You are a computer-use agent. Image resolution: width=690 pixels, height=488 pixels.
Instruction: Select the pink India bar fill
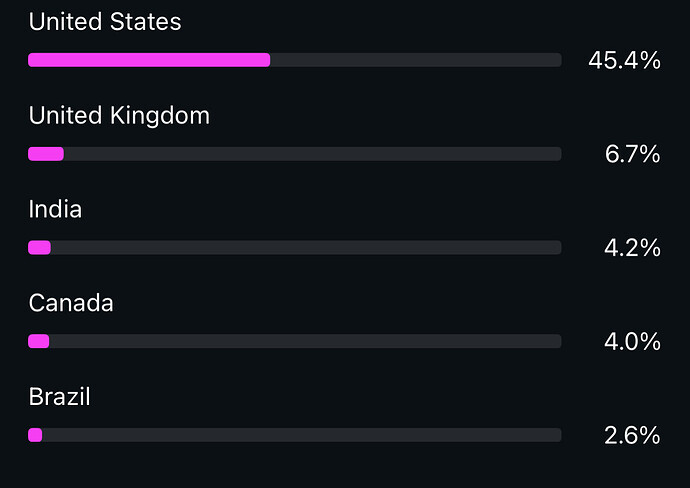[x=40, y=247]
